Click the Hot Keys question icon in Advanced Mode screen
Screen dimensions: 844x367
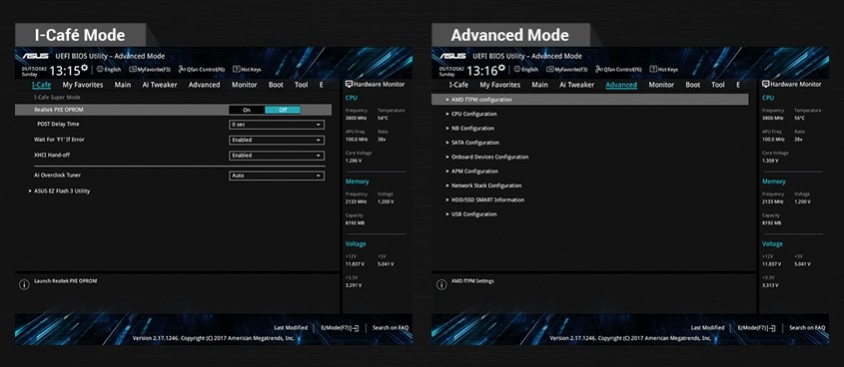pyautogui.click(x=653, y=69)
